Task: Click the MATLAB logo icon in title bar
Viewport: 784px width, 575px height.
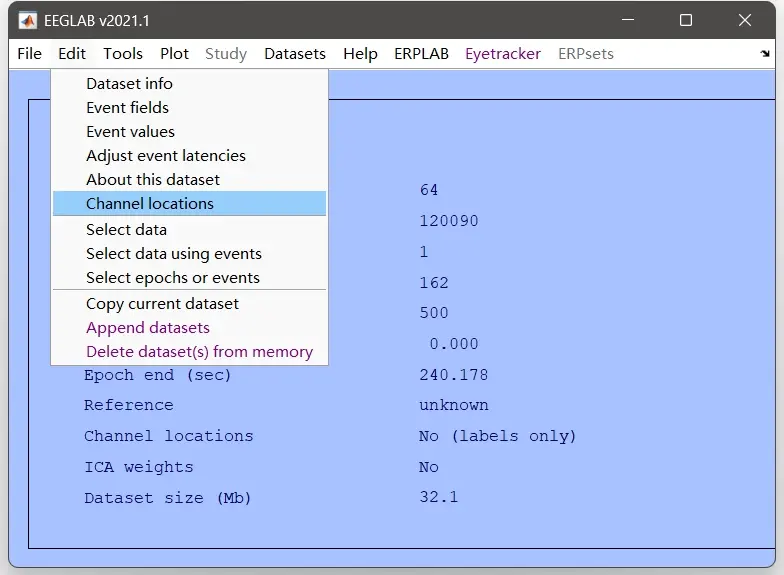Action: [28, 20]
